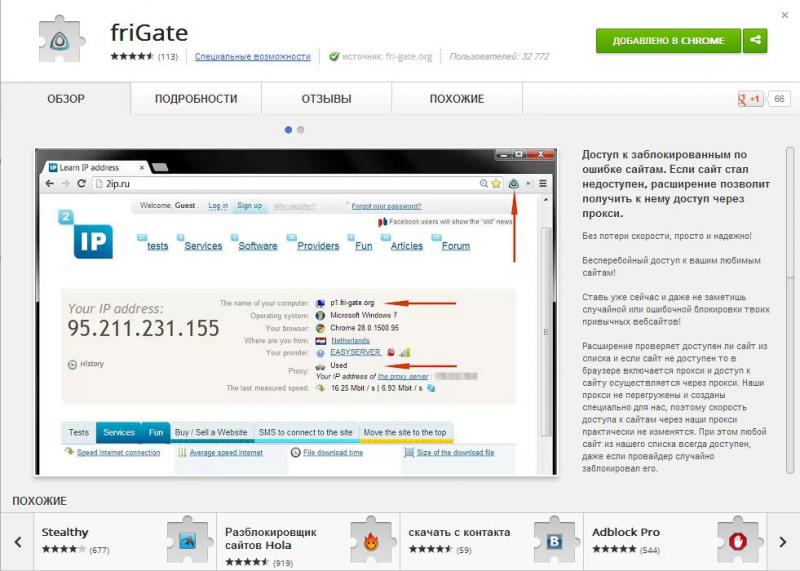Click 'источник: fri-gate.org' text

[x=387, y=57]
